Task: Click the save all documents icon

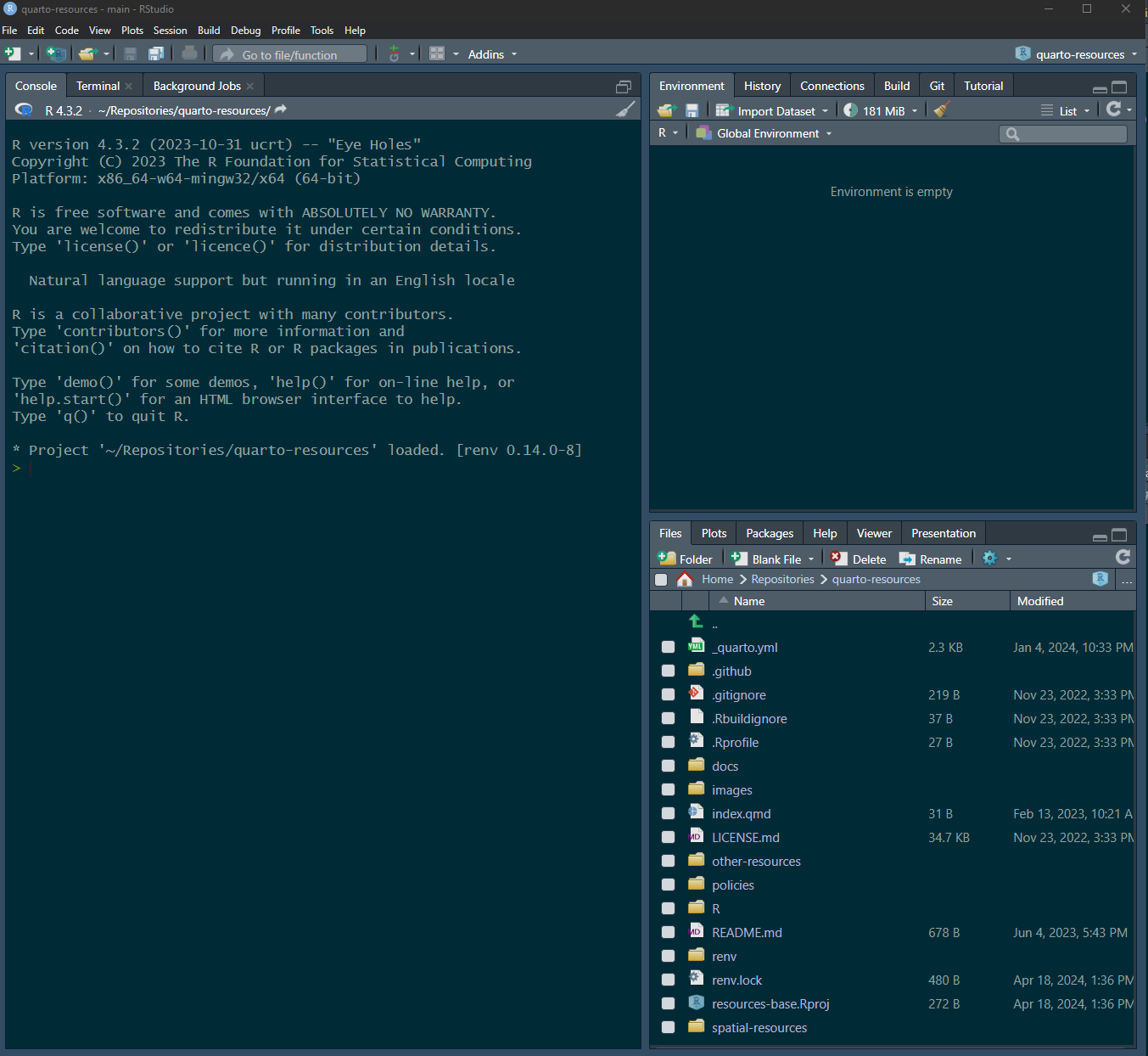Action: (x=156, y=53)
